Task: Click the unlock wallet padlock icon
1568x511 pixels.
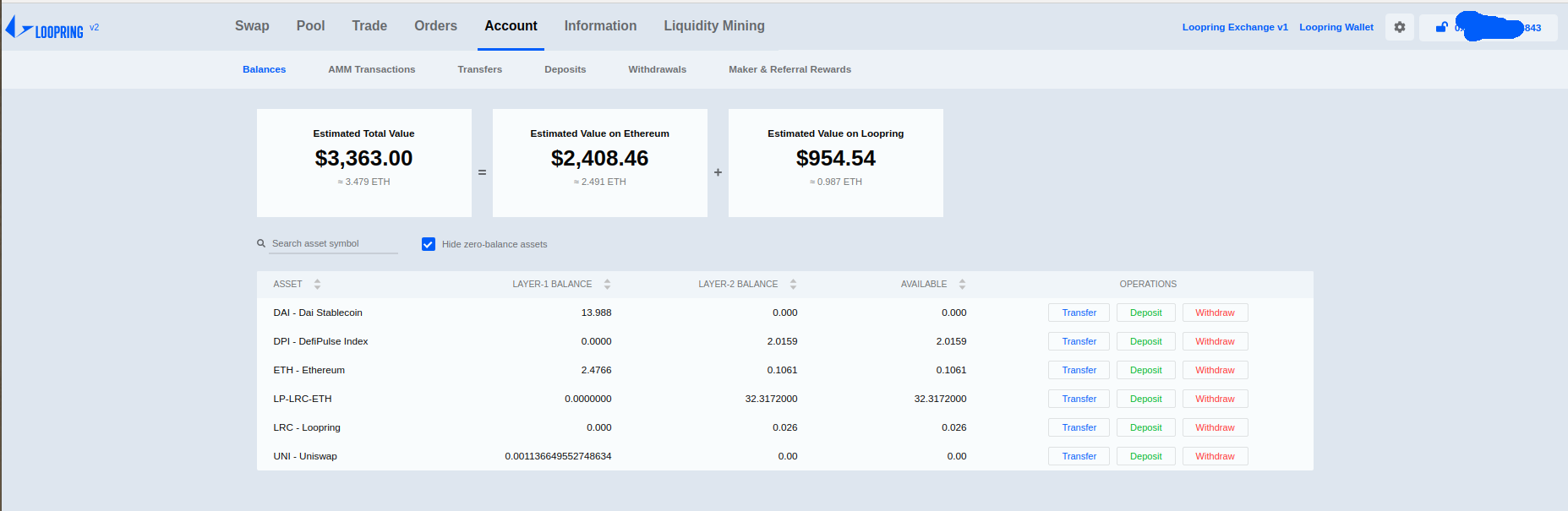Action: coord(1441,27)
